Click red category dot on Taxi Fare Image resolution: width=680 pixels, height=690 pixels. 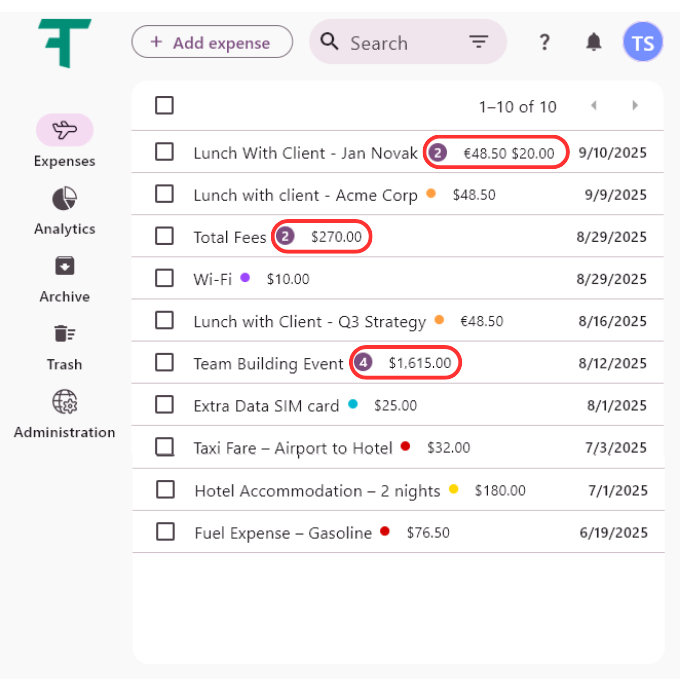[405, 447]
